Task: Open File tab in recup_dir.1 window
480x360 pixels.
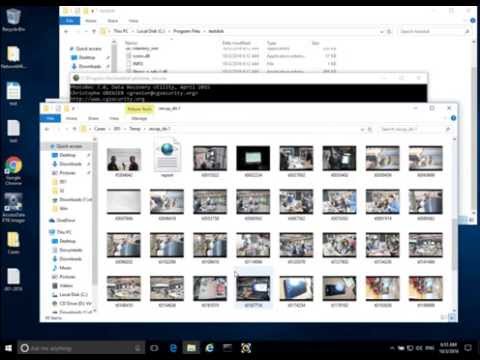Action: 50,118
